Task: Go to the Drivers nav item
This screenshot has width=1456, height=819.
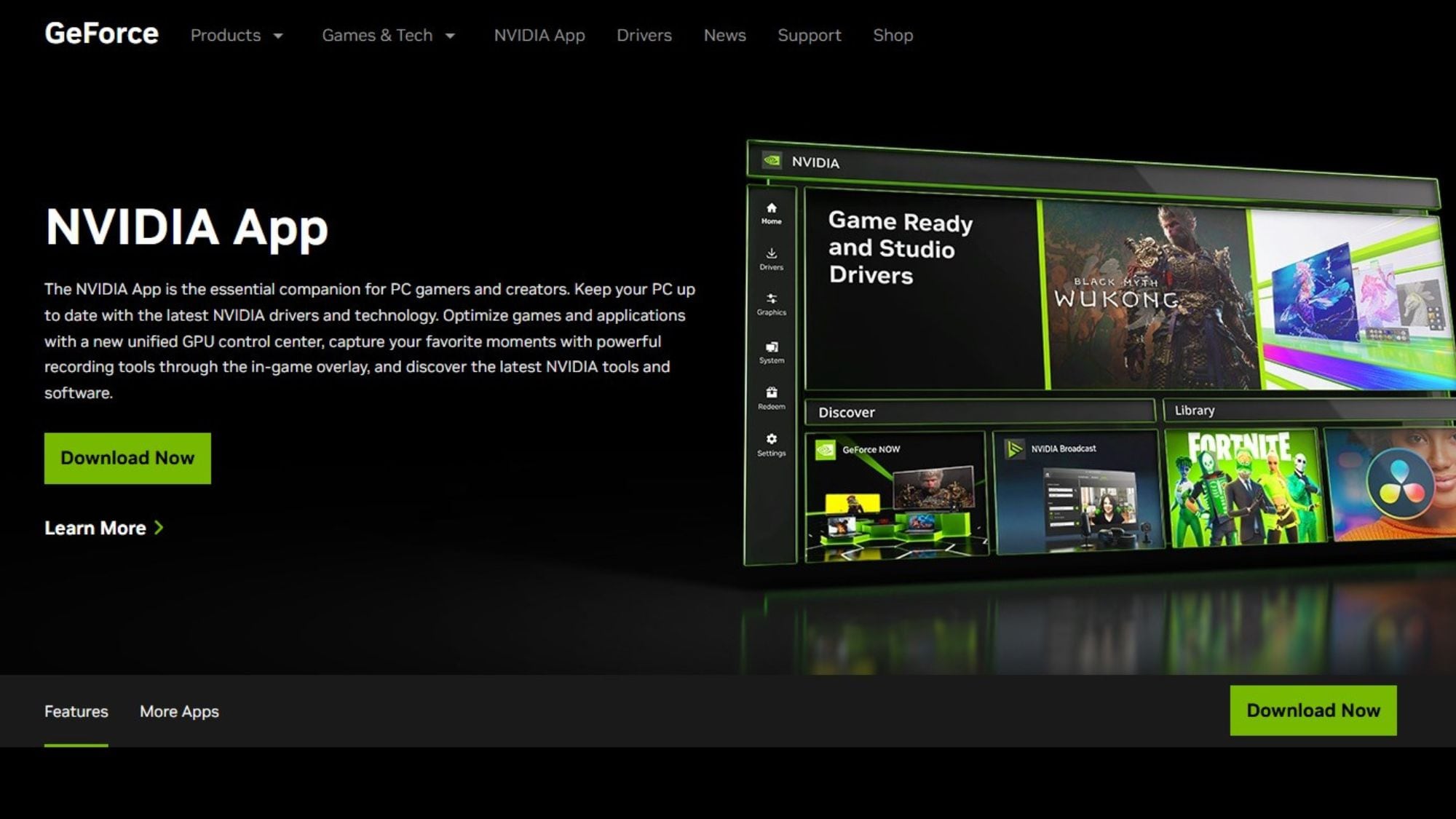Action: [x=644, y=35]
